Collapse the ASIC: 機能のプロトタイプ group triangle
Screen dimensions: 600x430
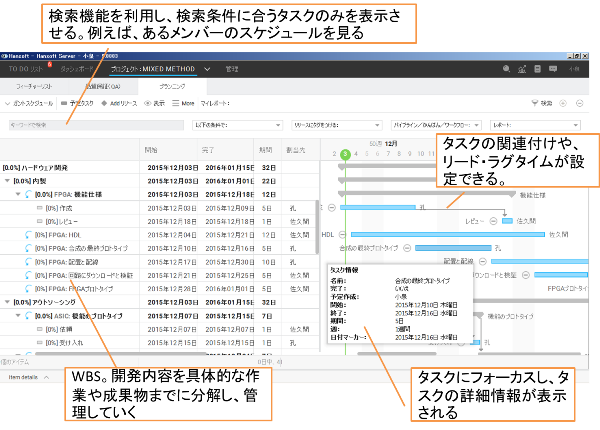[x=18, y=316]
